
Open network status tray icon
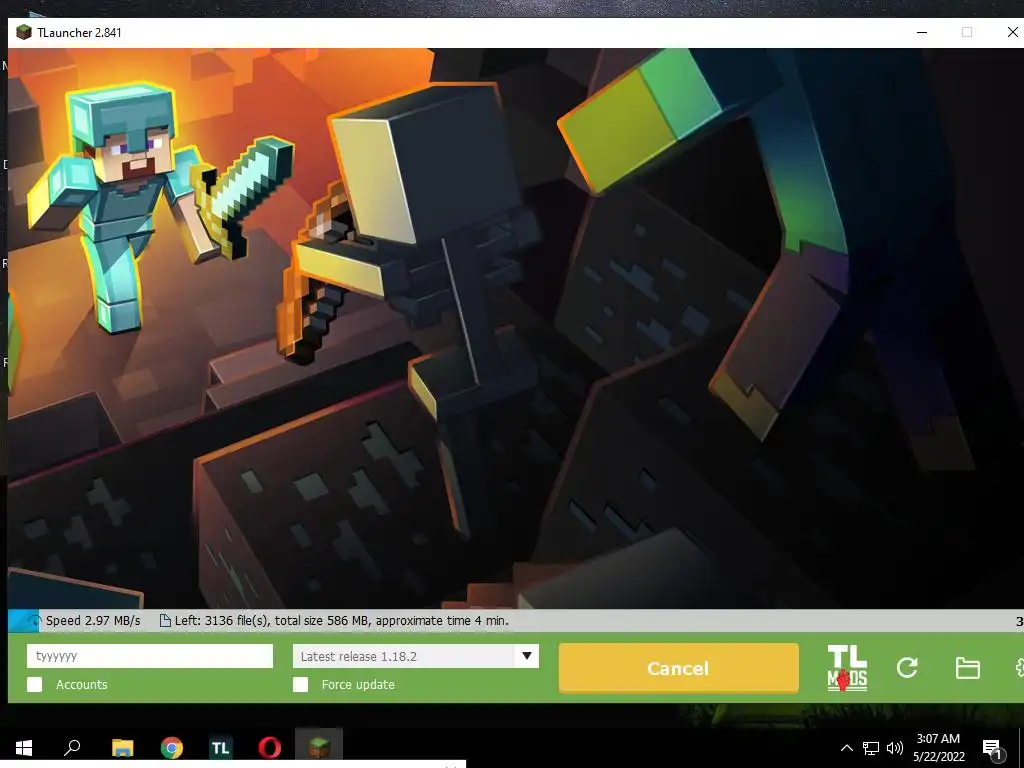coord(871,748)
